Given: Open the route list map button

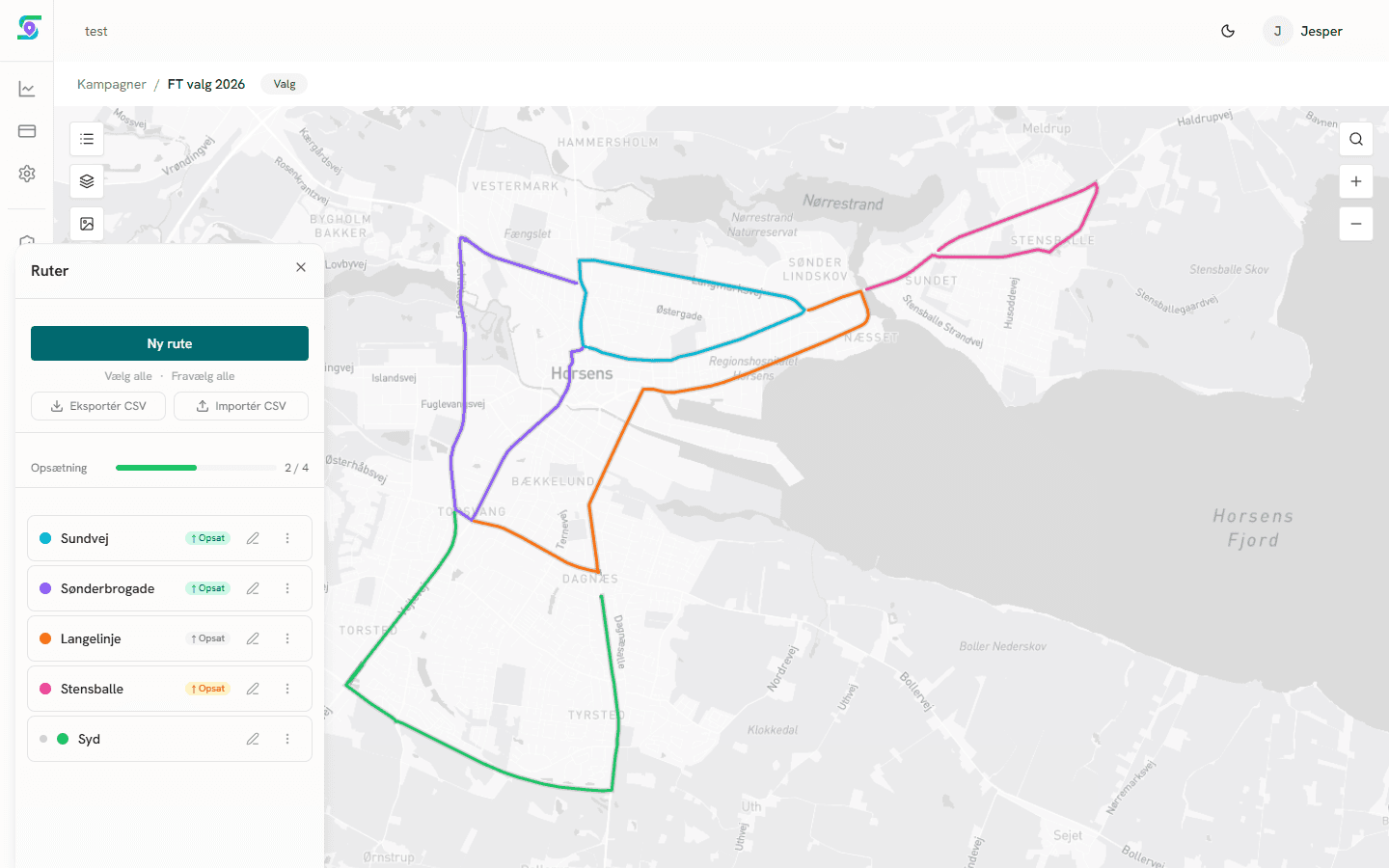Looking at the screenshot, I should 87,139.
